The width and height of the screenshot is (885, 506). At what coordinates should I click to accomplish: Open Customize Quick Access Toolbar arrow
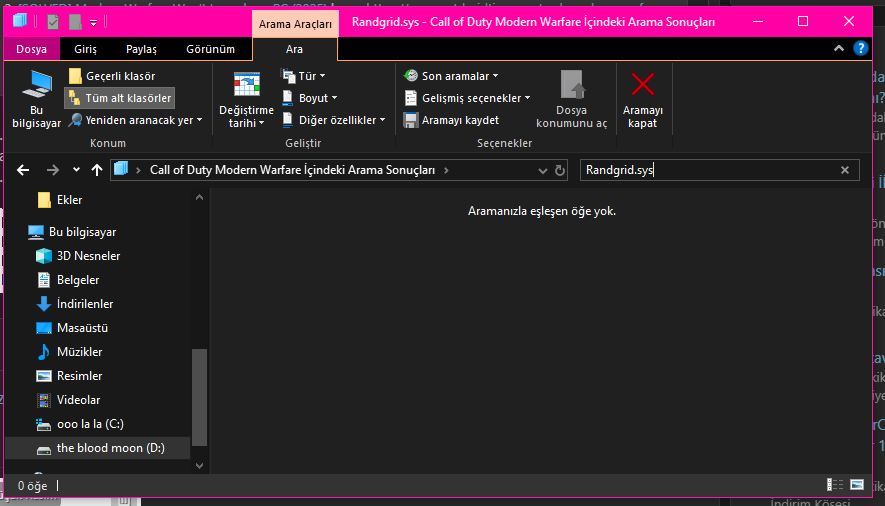(x=94, y=23)
